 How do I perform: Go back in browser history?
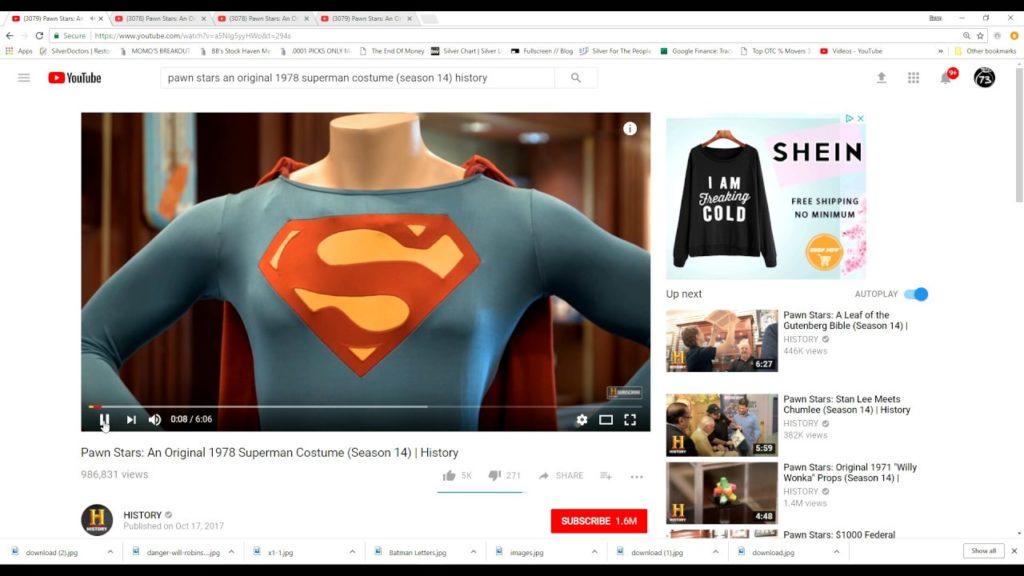9,36
